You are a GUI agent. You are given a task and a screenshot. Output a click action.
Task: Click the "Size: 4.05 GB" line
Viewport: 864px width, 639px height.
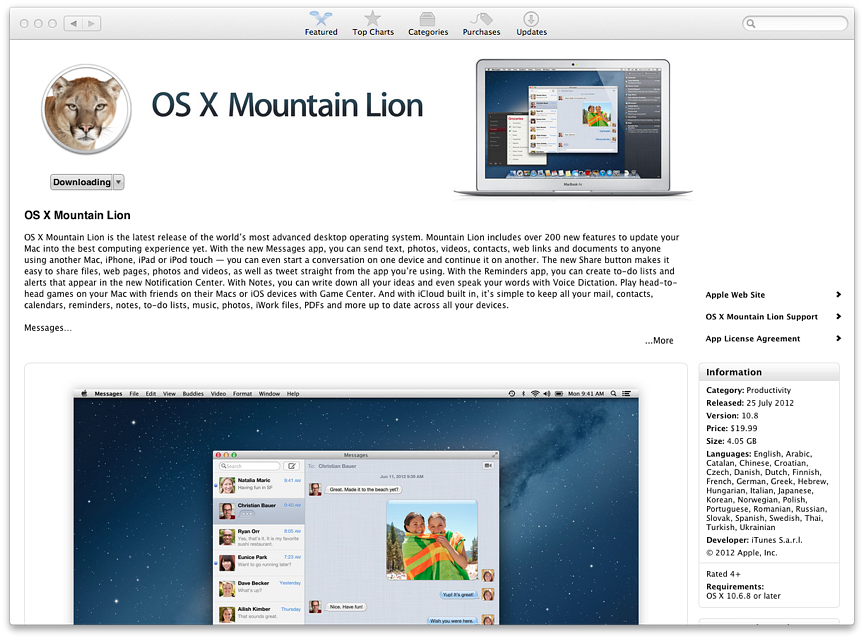coord(731,441)
